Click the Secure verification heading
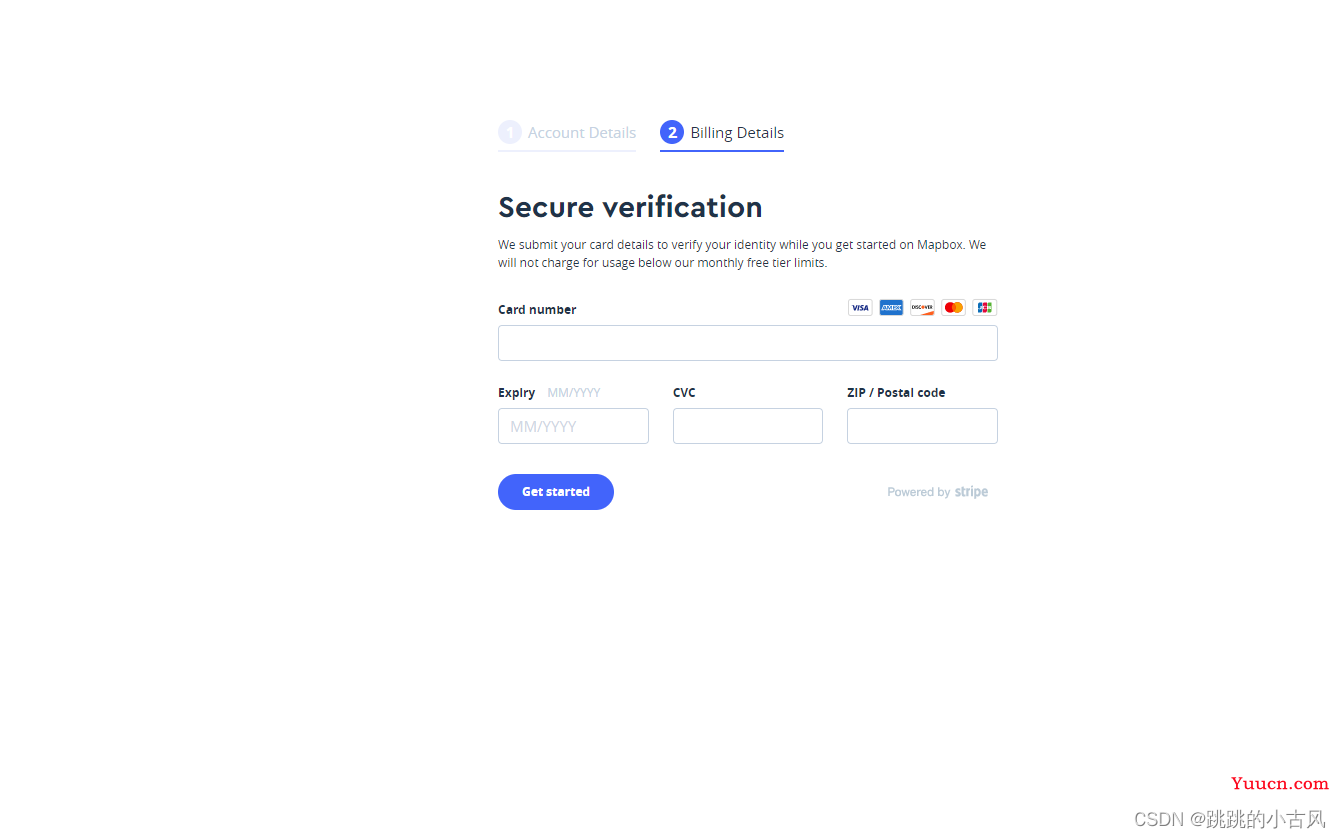This screenshot has height=838, width=1341. coord(630,207)
